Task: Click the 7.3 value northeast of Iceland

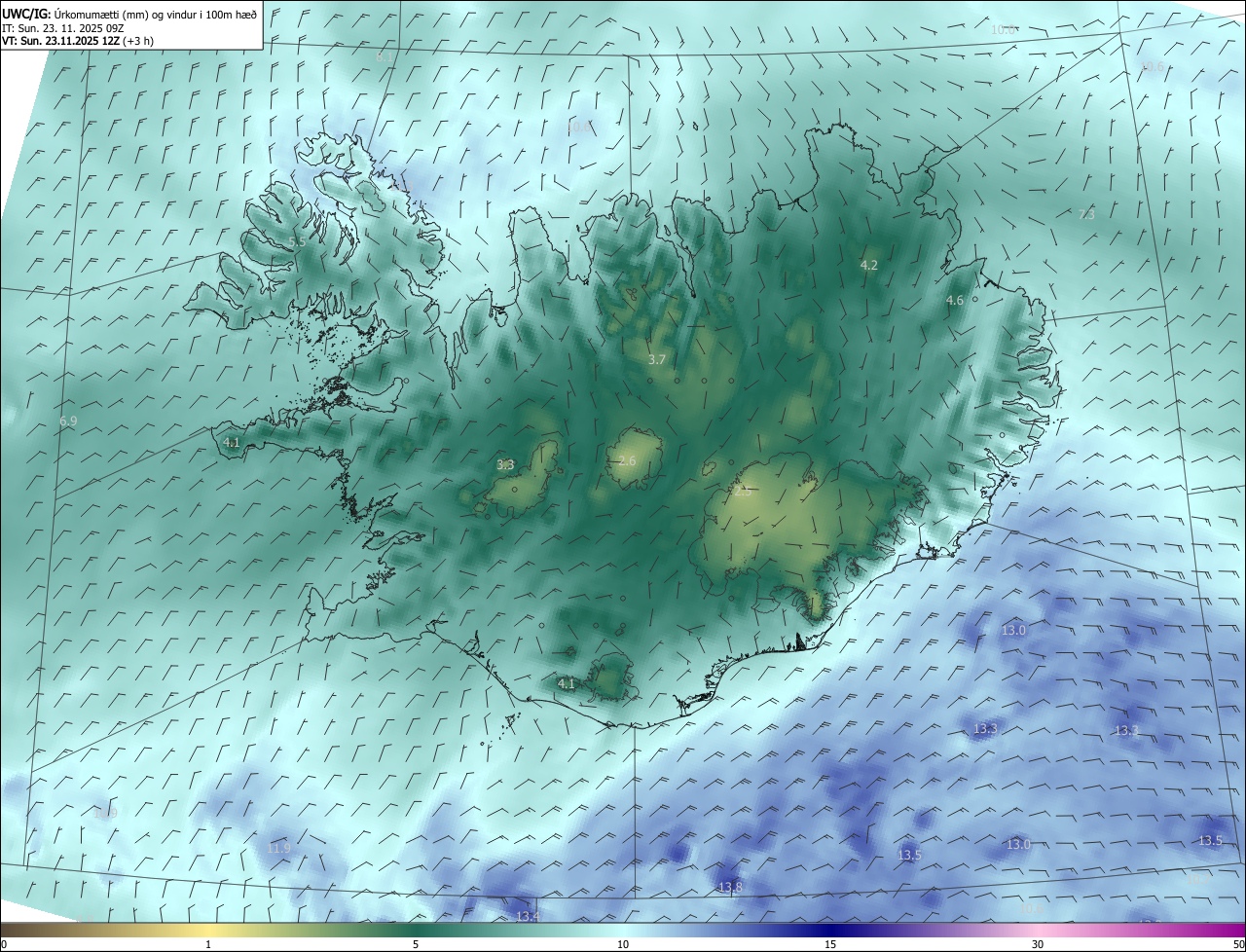Action: 1087,214
